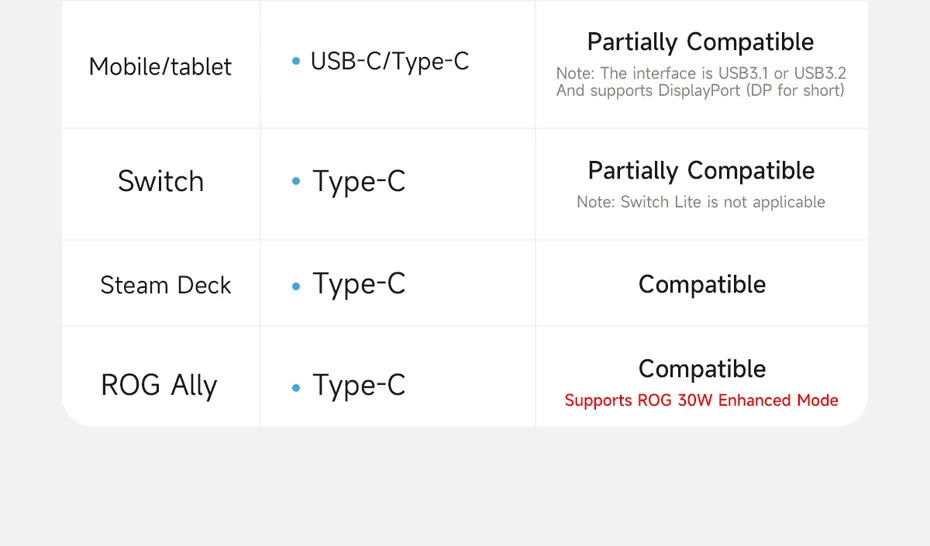Click the blue bullet beside USB-C/Type-C
This screenshot has width=930, height=546.
[x=296, y=62]
